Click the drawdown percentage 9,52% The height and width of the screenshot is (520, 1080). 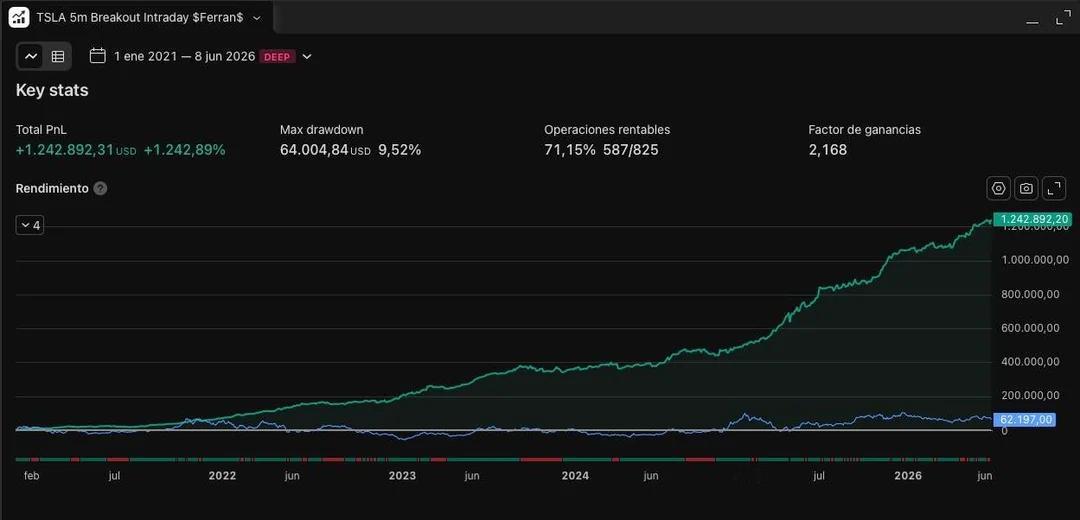[399, 149]
